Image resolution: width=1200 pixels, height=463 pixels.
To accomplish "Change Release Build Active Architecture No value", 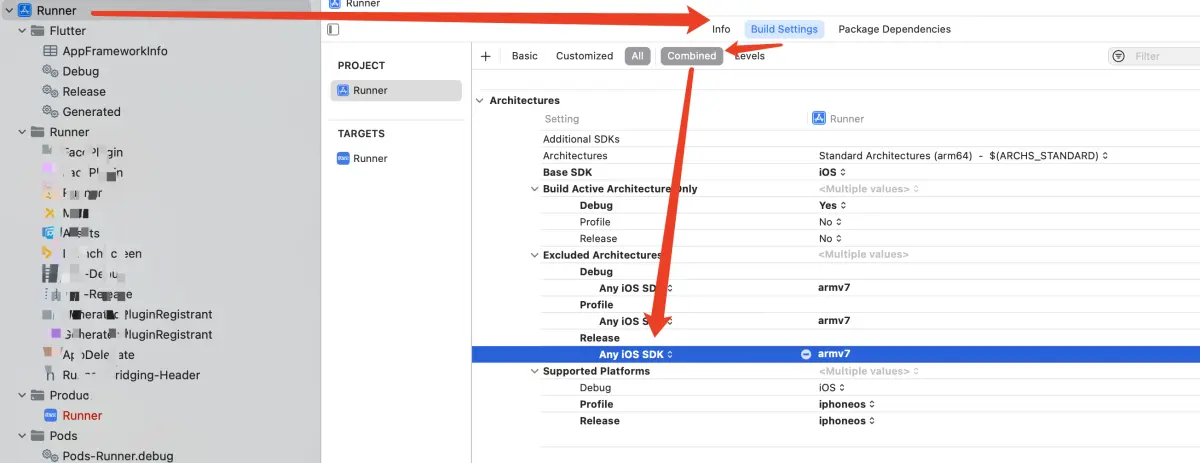I will click(x=830, y=239).
